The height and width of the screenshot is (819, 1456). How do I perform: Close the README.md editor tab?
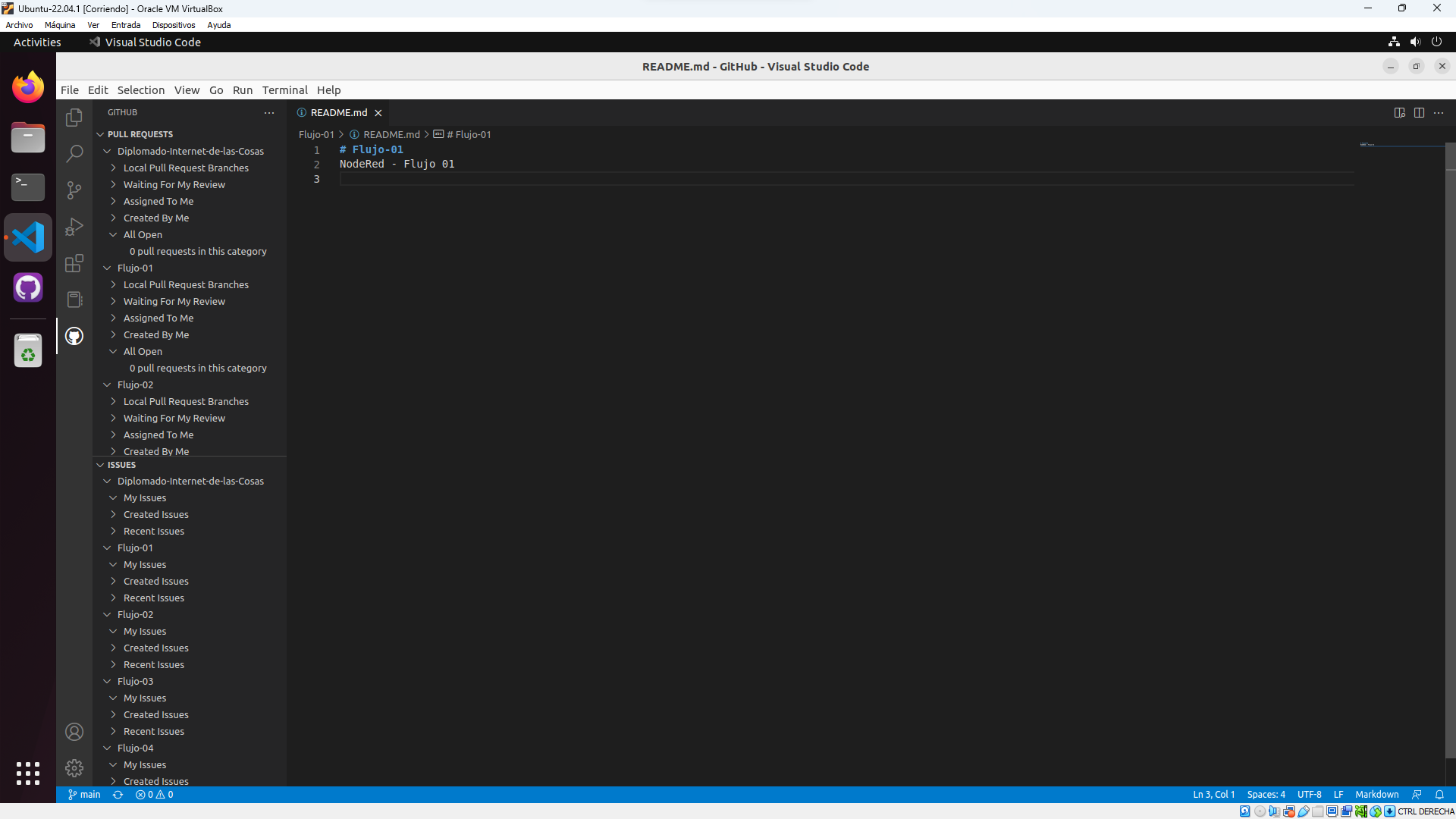pos(378,113)
